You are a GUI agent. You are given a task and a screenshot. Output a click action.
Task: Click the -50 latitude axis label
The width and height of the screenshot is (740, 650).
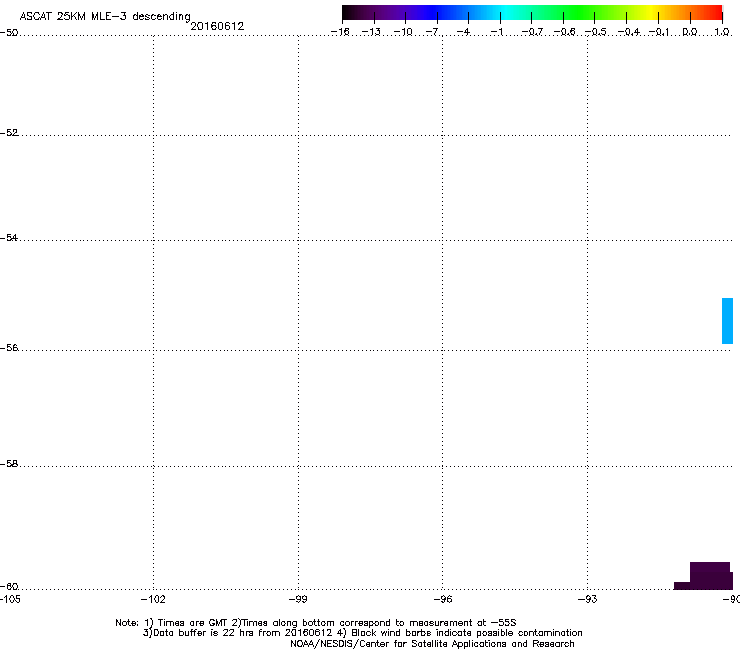point(9,33)
